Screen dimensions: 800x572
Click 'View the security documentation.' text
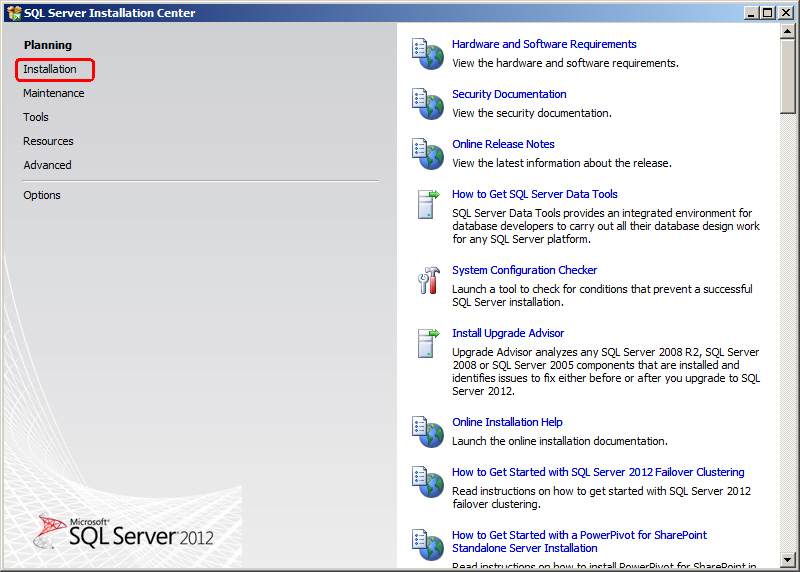click(x=532, y=113)
